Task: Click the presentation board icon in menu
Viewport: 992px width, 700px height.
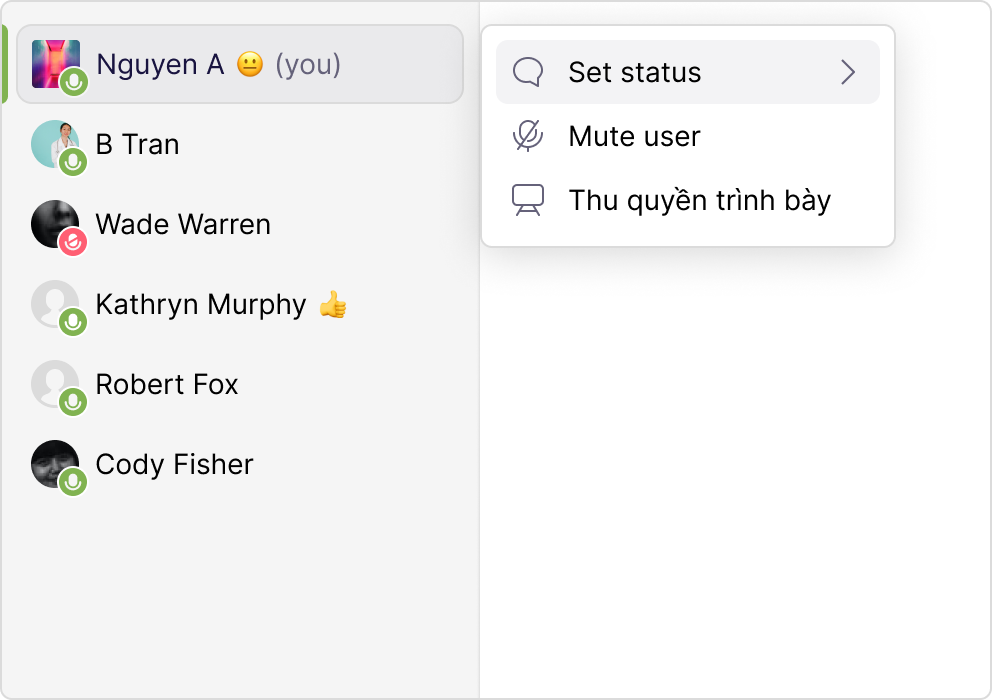Action: 527,200
